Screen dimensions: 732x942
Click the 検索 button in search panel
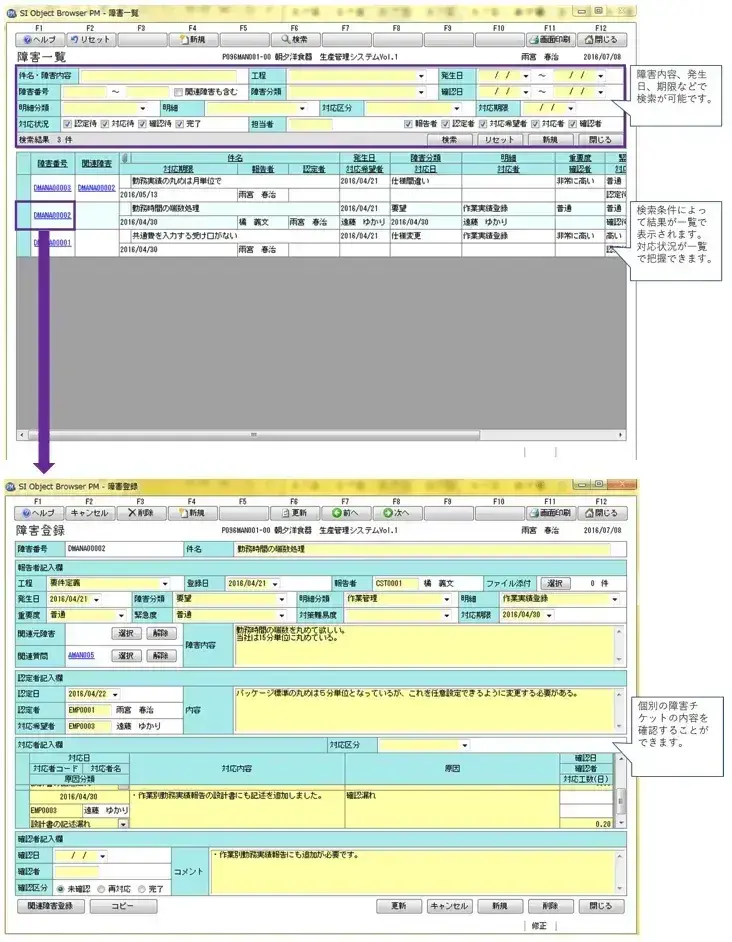click(x=449, y=139)
